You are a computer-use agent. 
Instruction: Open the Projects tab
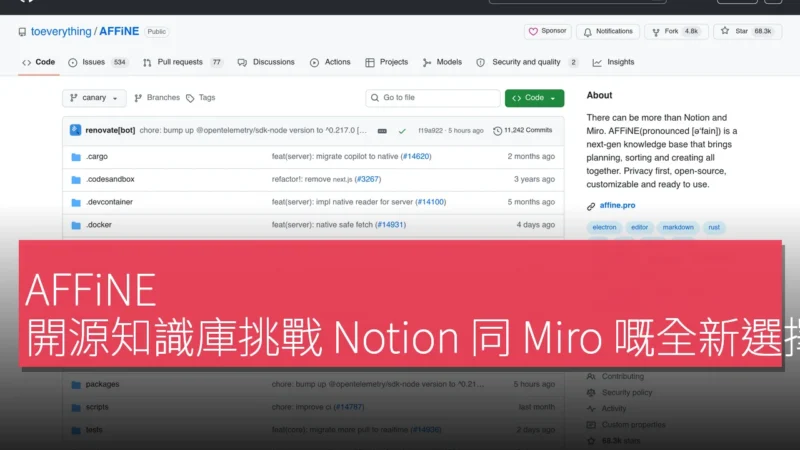tap(387, 62)
